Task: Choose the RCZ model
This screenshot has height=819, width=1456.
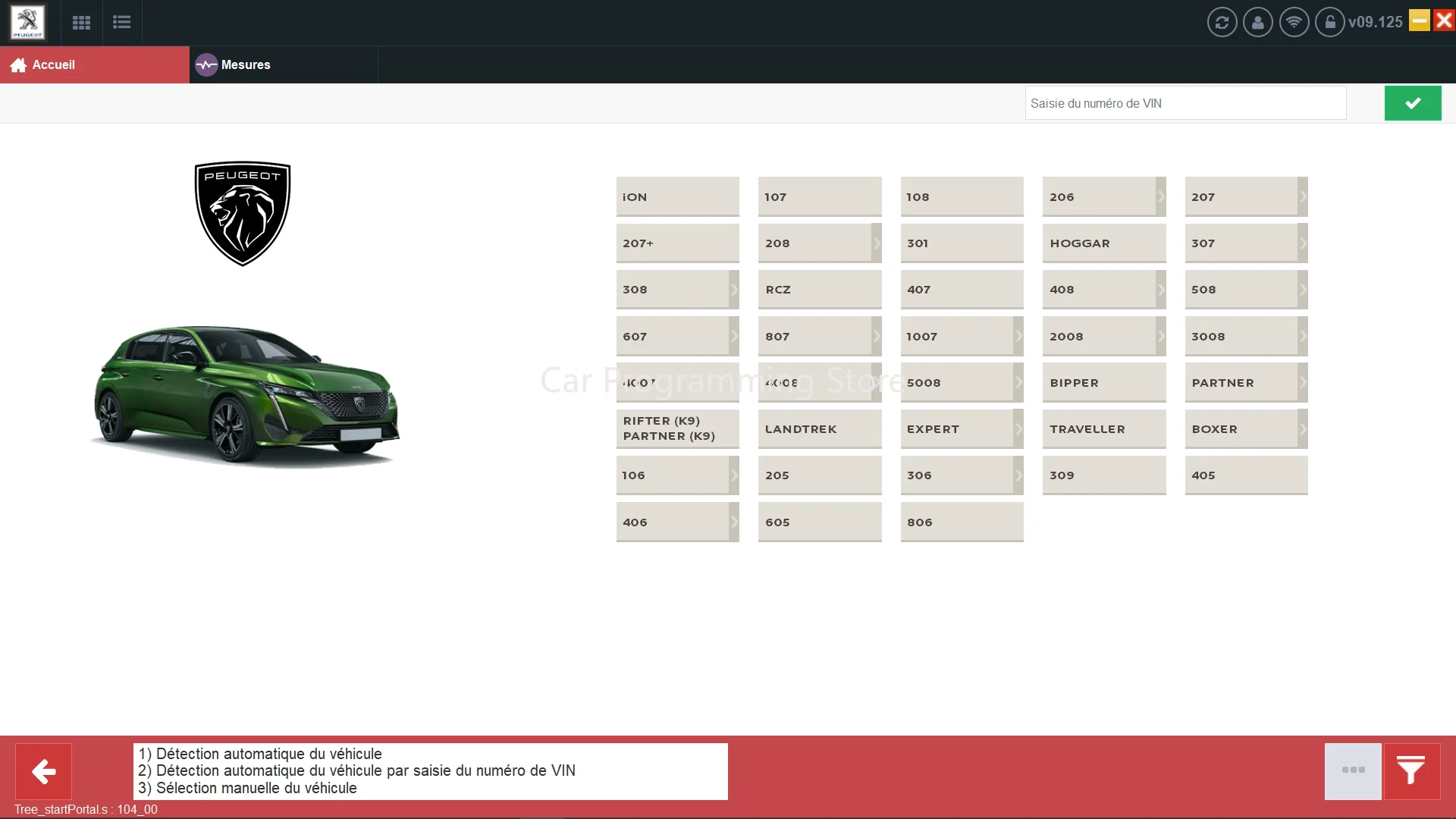Action: (820, 290)
